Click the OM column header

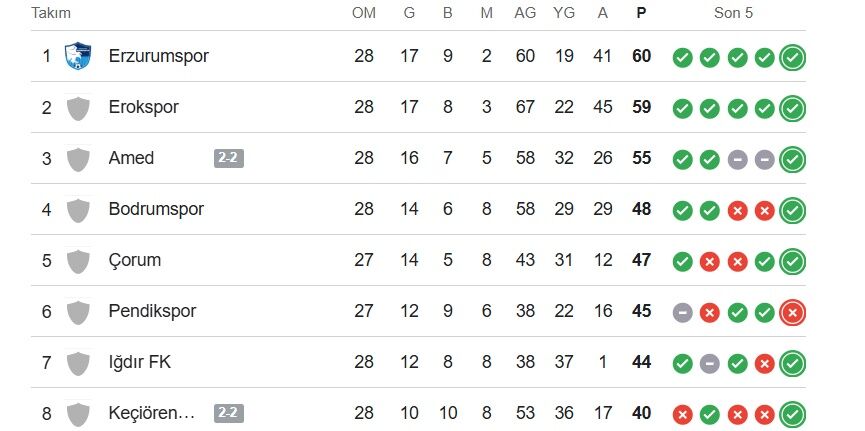[x=364, y=14]
